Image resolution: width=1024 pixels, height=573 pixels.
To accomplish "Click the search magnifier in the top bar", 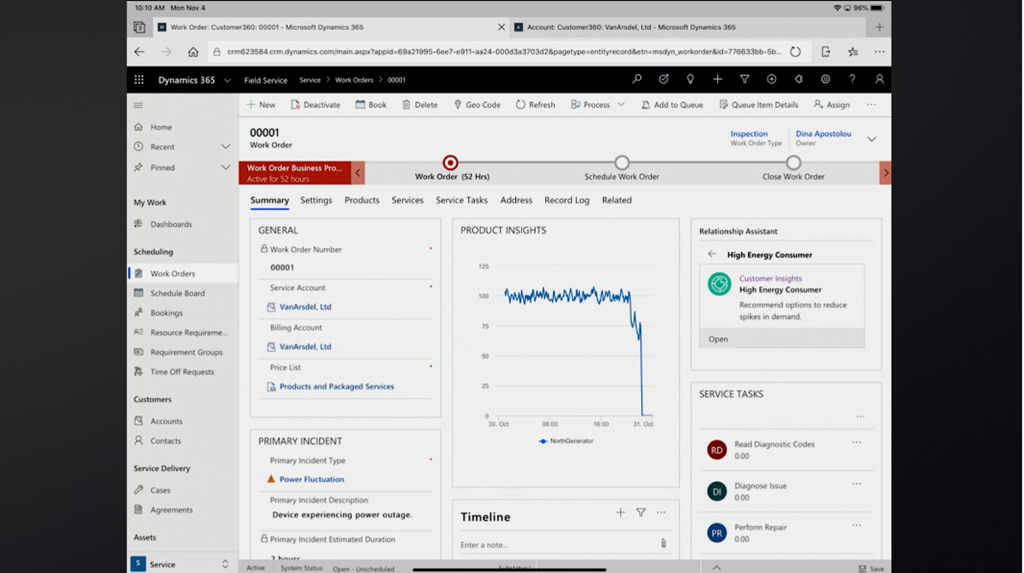I will click(637, 80).
